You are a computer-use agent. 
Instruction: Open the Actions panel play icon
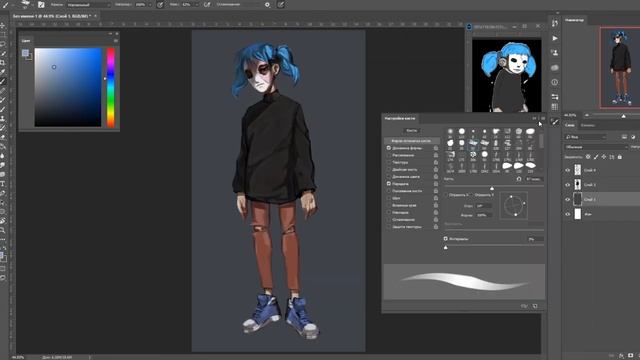(555, 38)
